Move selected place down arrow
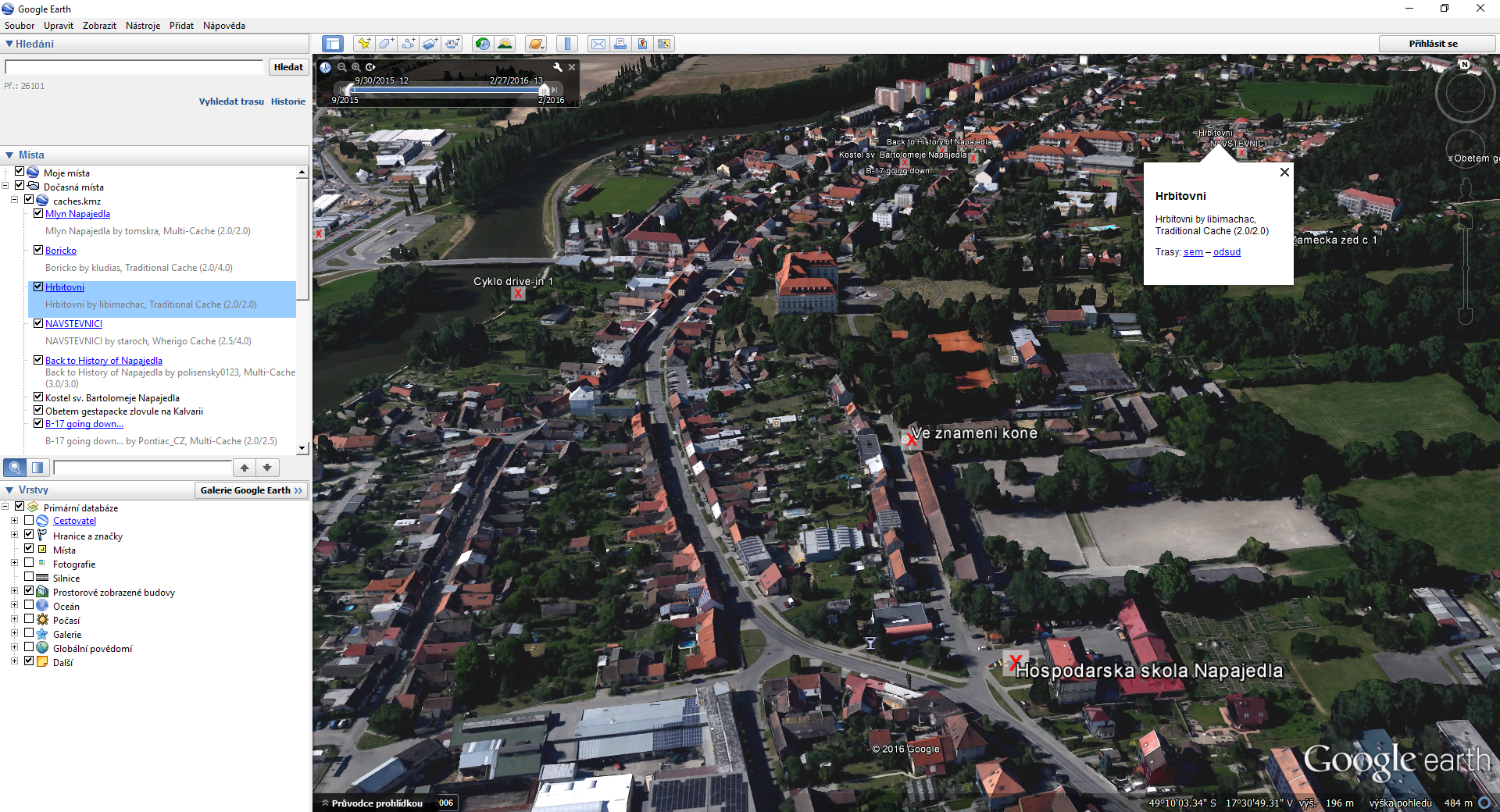The height and width of the screenshot is (812, 1500). [267, 468]
